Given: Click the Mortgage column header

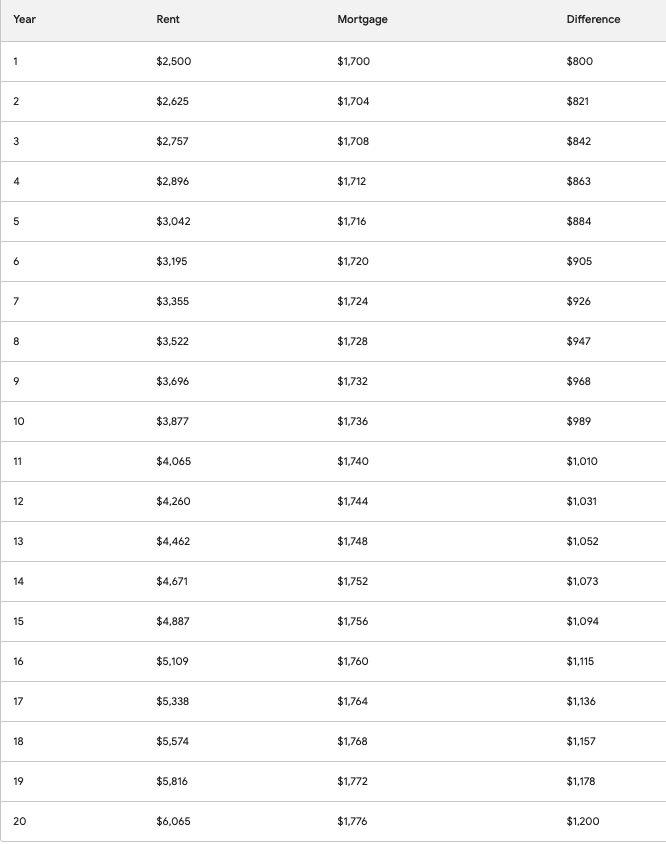Looking at the screenshot, I should click(x=362, y=20).
